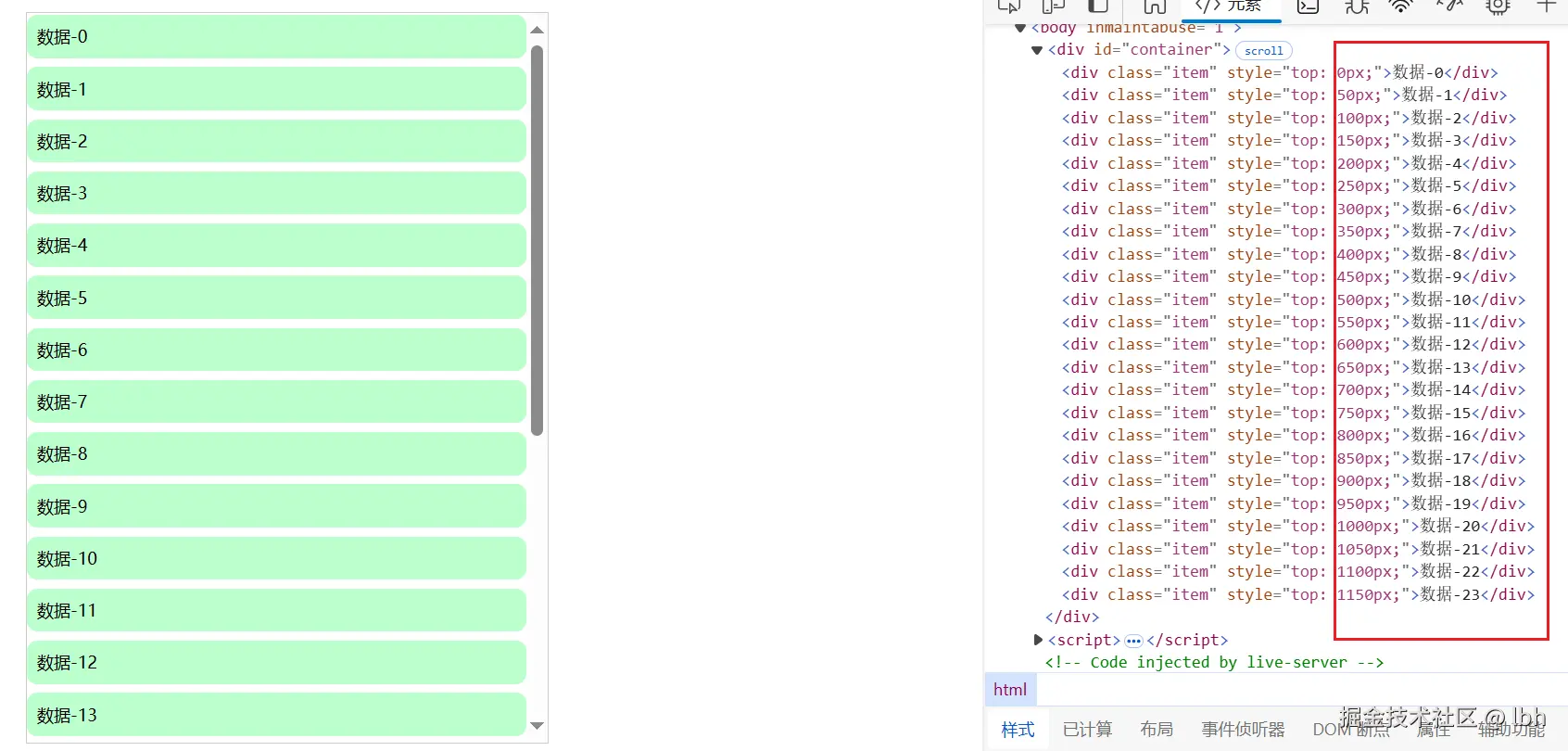The image size is (1568, 751).
Task: Open the Network wifi icon
Action: point(1401,6)
